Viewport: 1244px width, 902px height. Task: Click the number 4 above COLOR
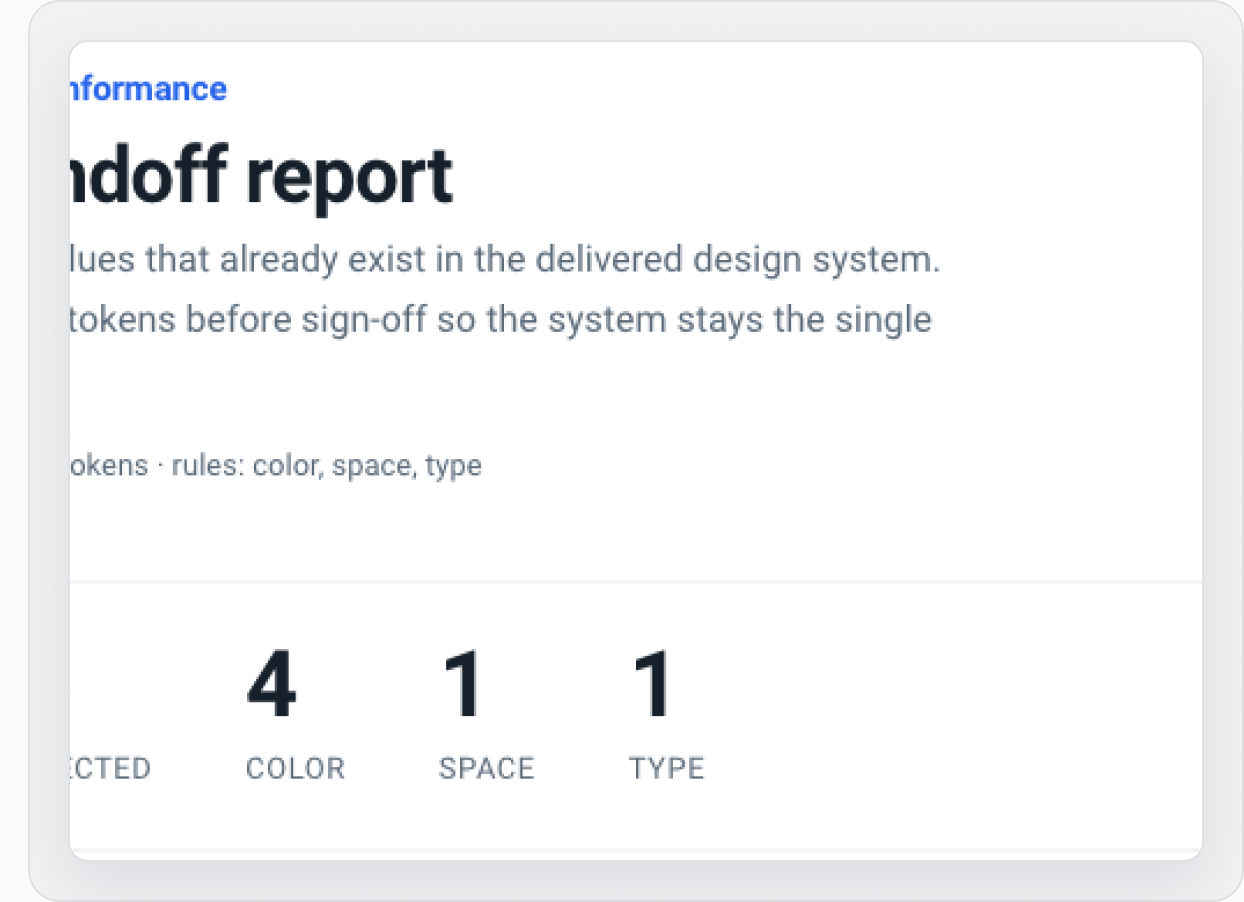coord(271,686)
